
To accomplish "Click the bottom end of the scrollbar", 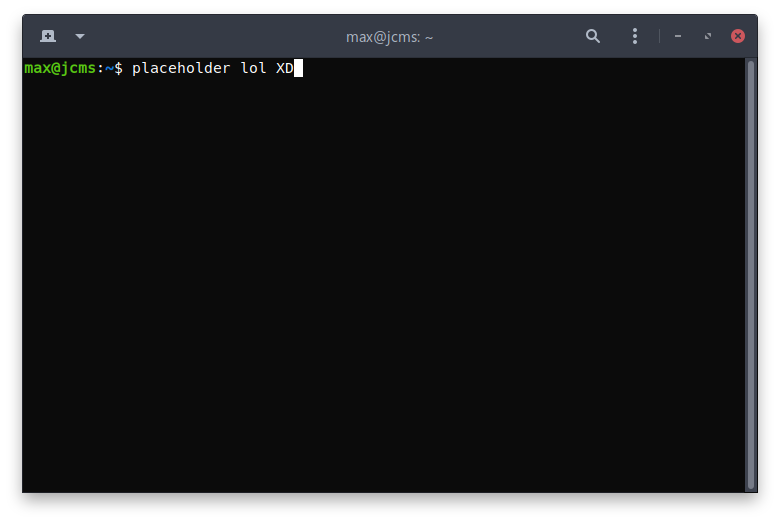I will (x=750, y=483).
